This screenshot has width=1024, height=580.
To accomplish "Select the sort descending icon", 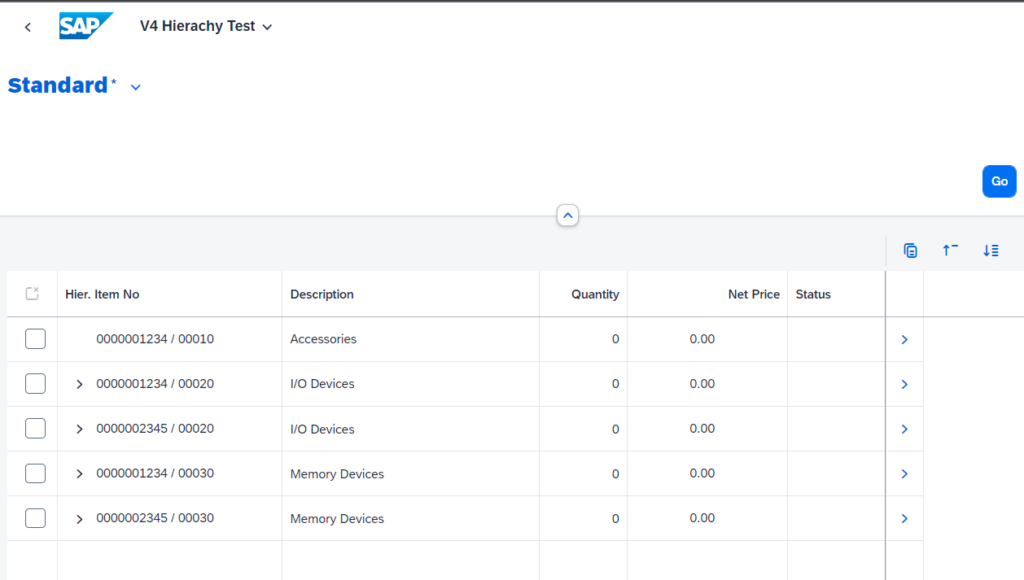I will [991, 251].
